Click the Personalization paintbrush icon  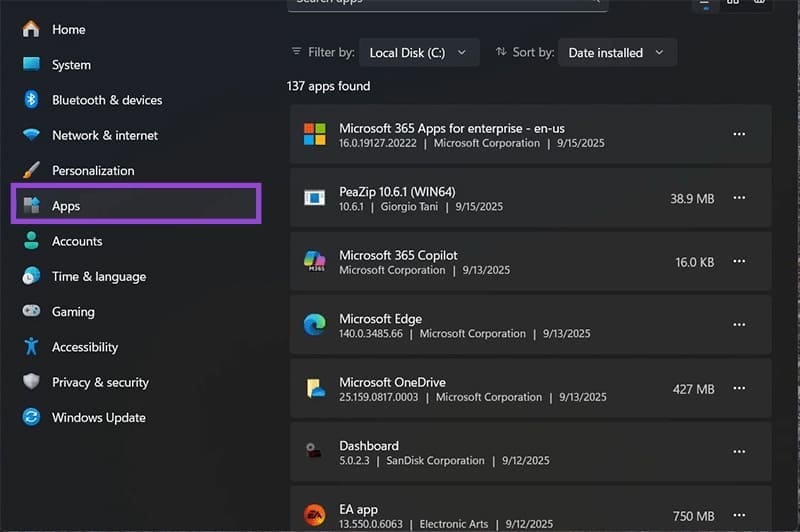tap(31, 170)
